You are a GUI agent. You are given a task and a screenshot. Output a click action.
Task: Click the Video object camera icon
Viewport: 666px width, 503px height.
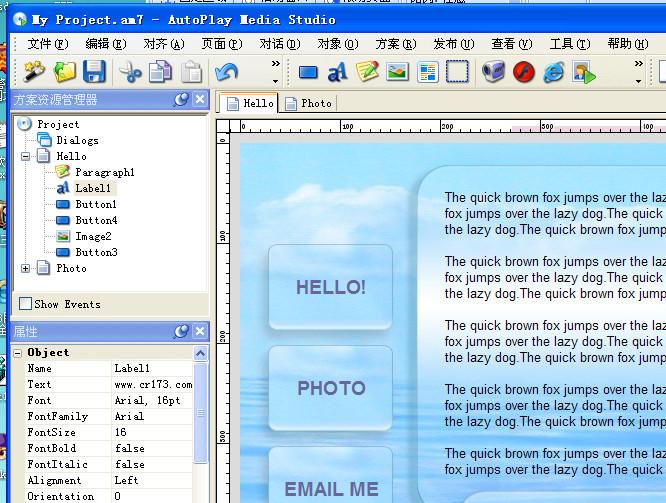coord(493,72)
